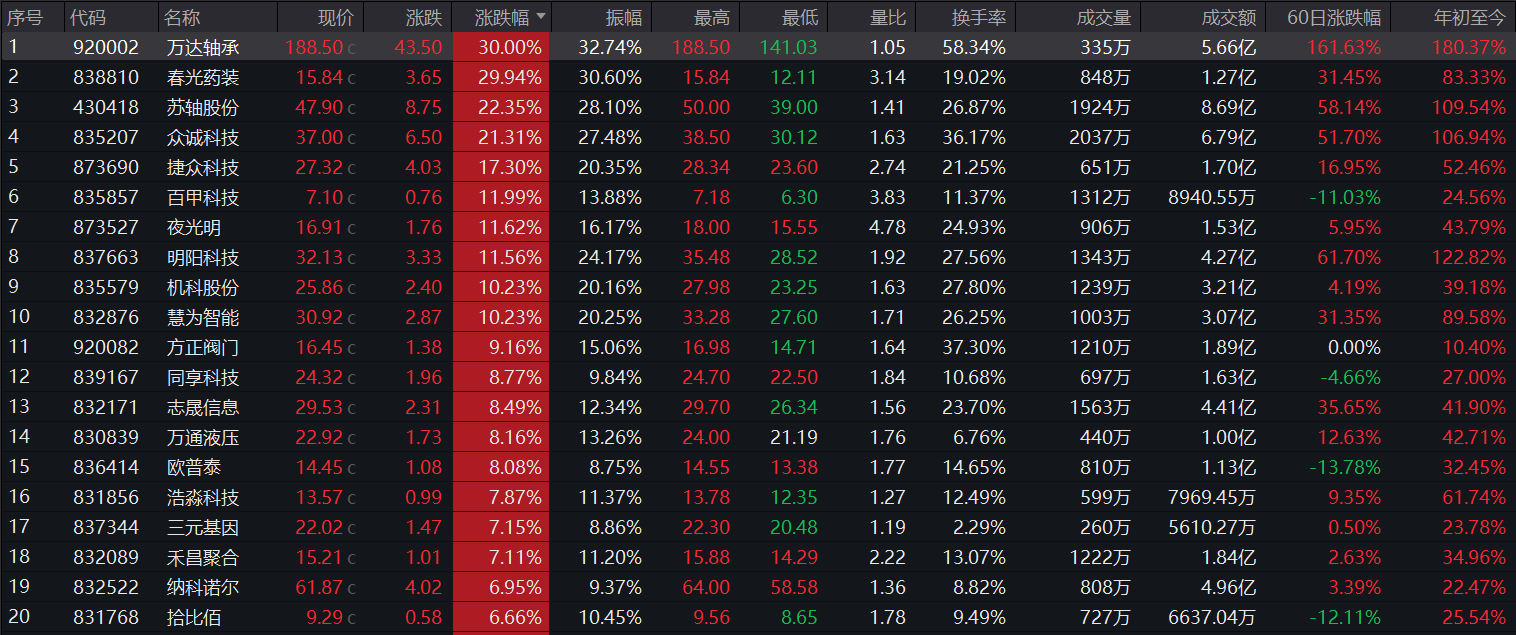Click stock code 835207
This screenshot has height=635, width=1516.
click(106, 137)
